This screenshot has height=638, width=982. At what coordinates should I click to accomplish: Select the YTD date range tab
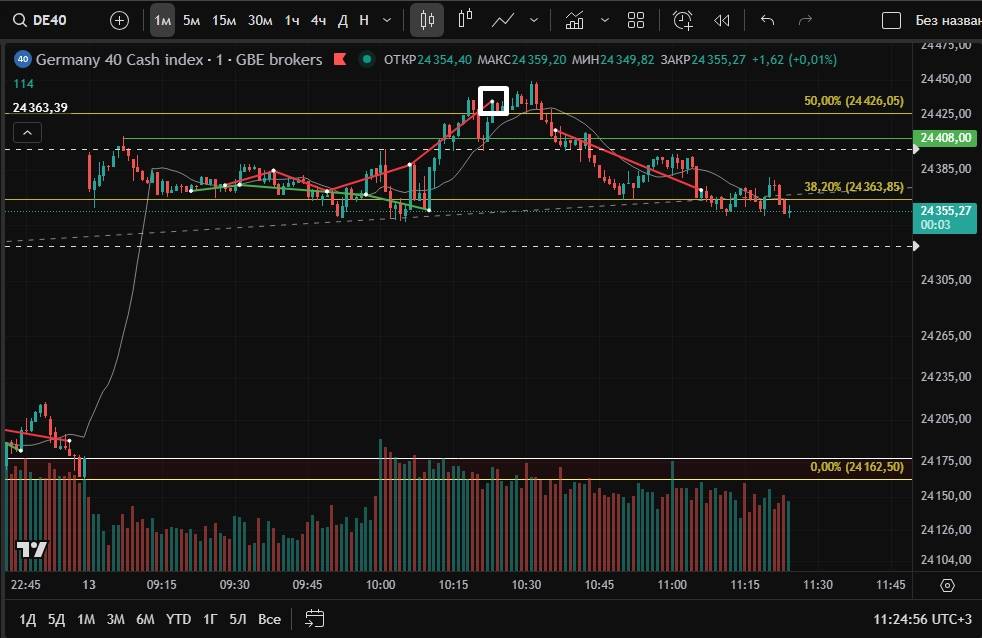[178, 619]
